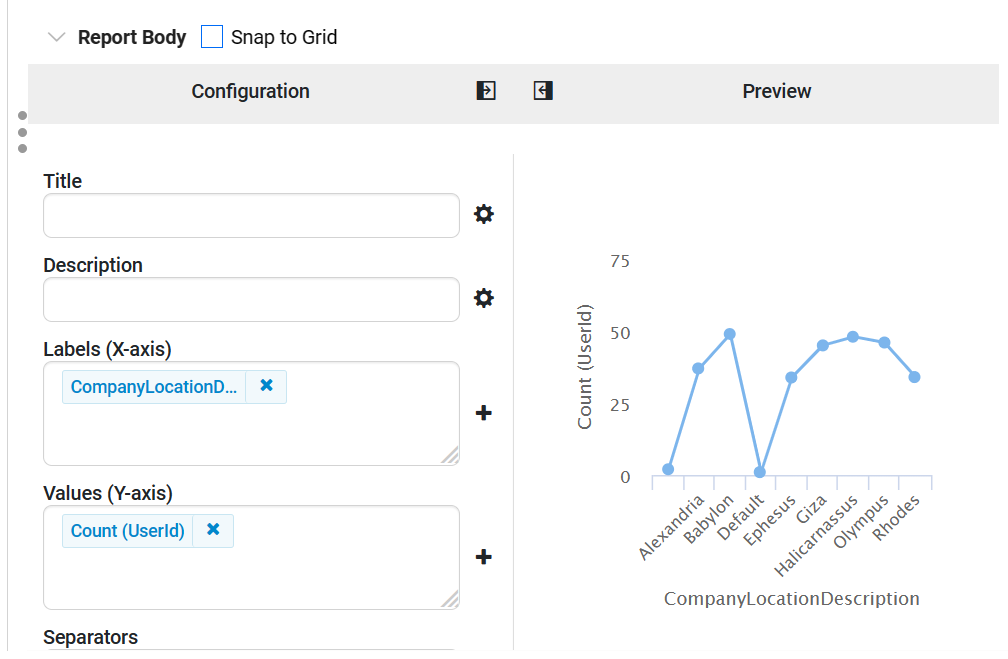Enable Snap to Grid checkbox
This screenshot has height=659, width=1008.
coord(212,37)
